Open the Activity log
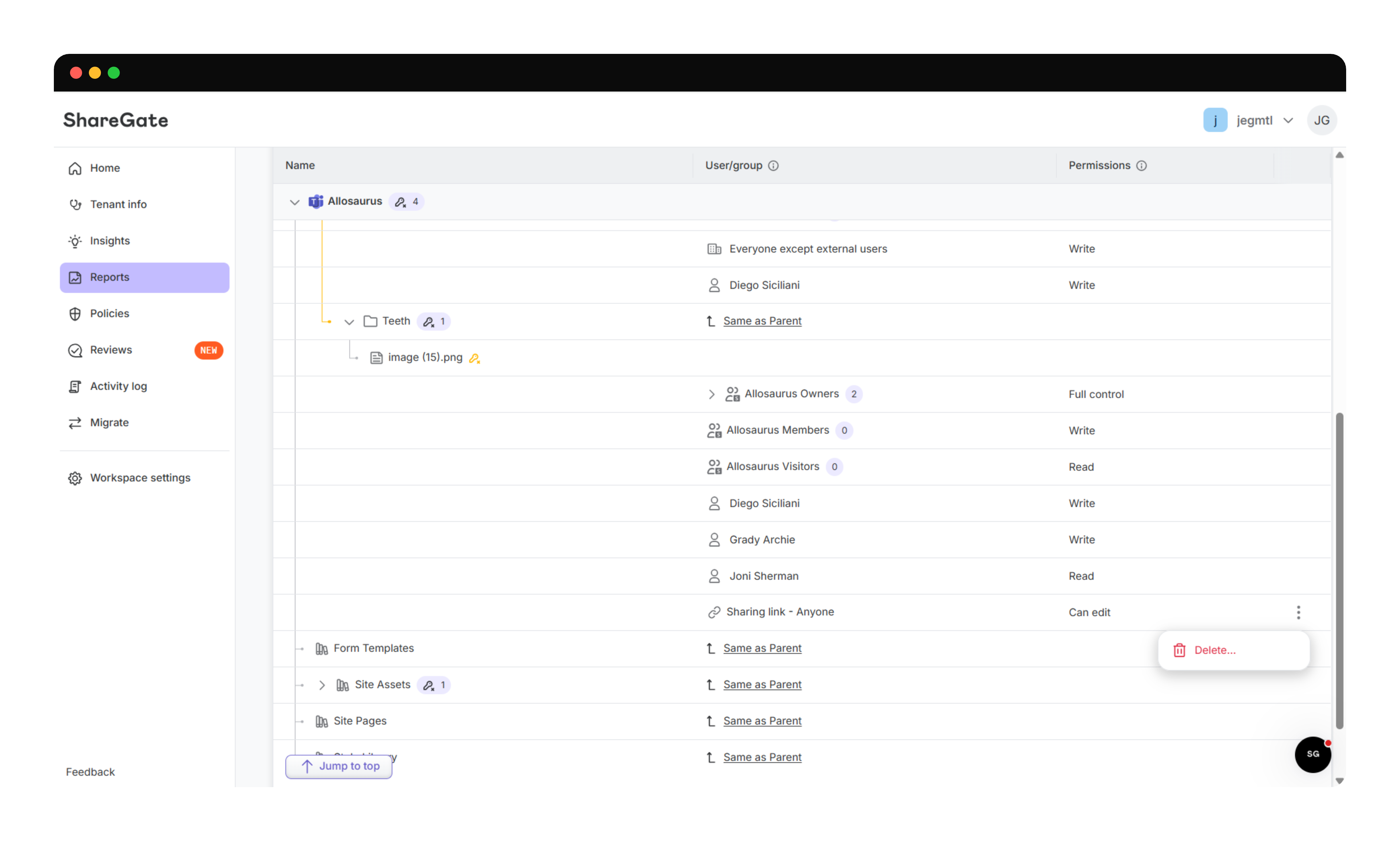This screenshot has width=1400, height=841. click(x=144, y=386)
